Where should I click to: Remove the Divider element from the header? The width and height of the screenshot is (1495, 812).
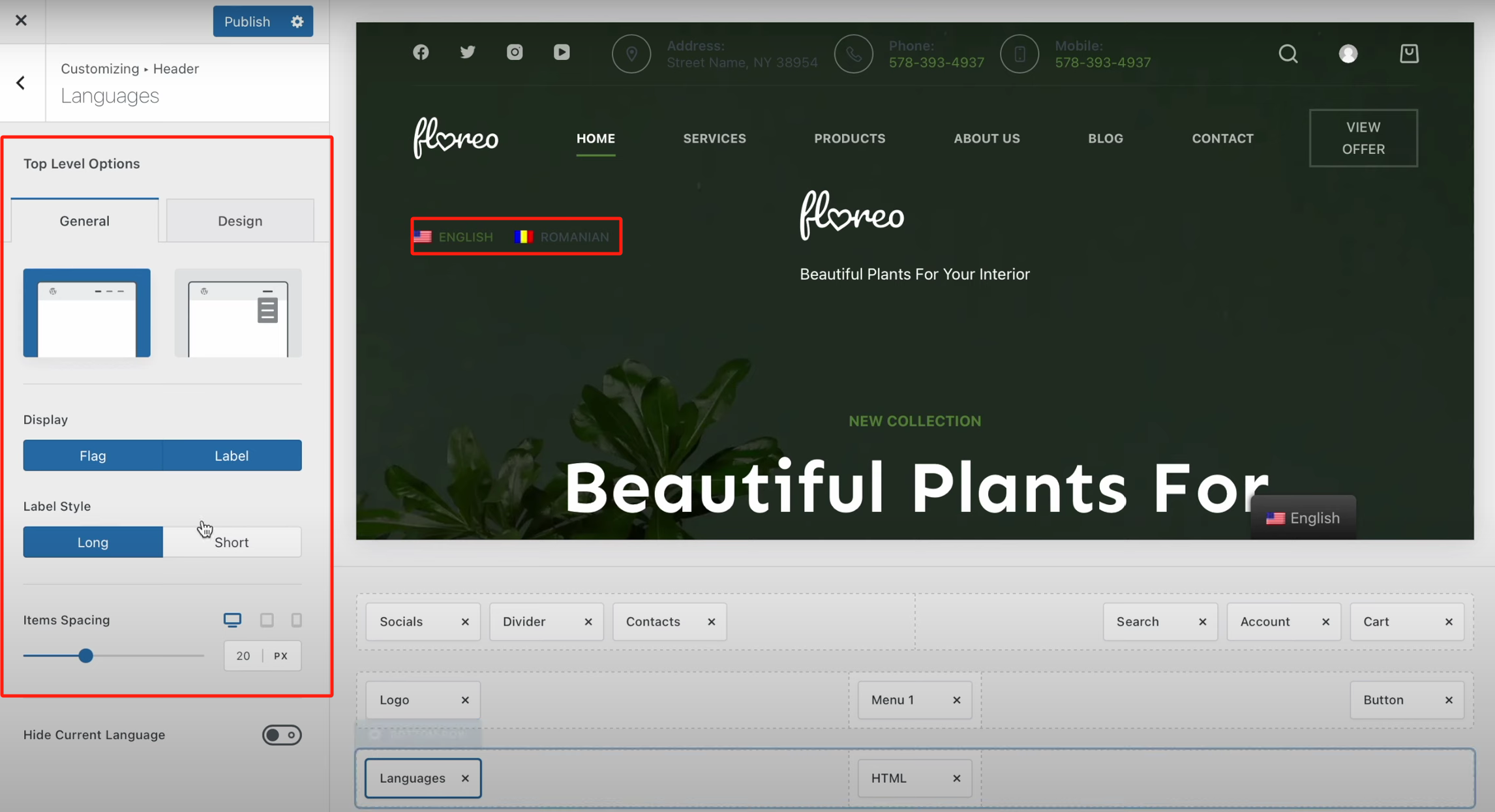pyautogui.click(x=588, y=622)
